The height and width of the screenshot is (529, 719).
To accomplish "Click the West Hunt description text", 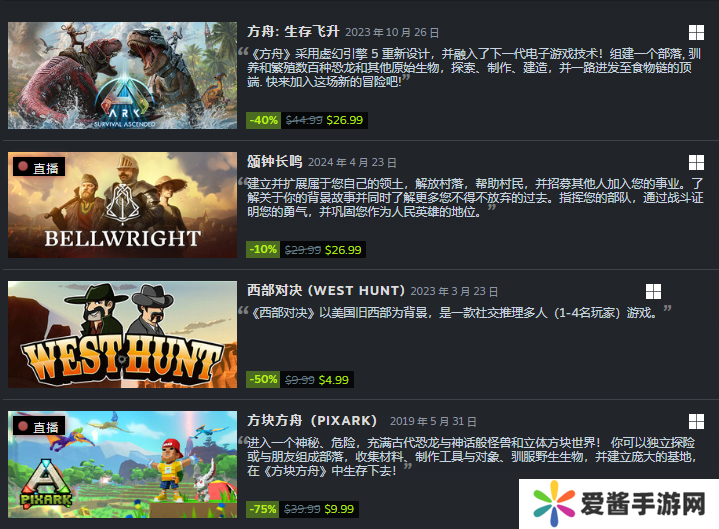I will tap(454, 313).
